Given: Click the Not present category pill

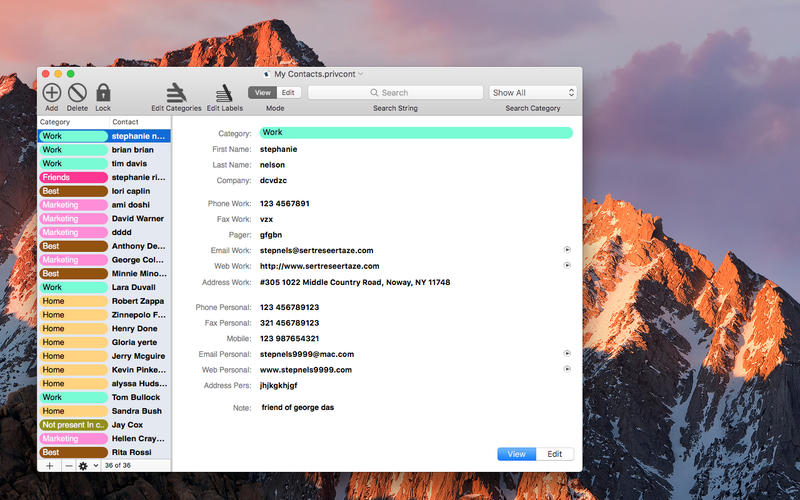Looking at the screenshot, I should [73, 424].
